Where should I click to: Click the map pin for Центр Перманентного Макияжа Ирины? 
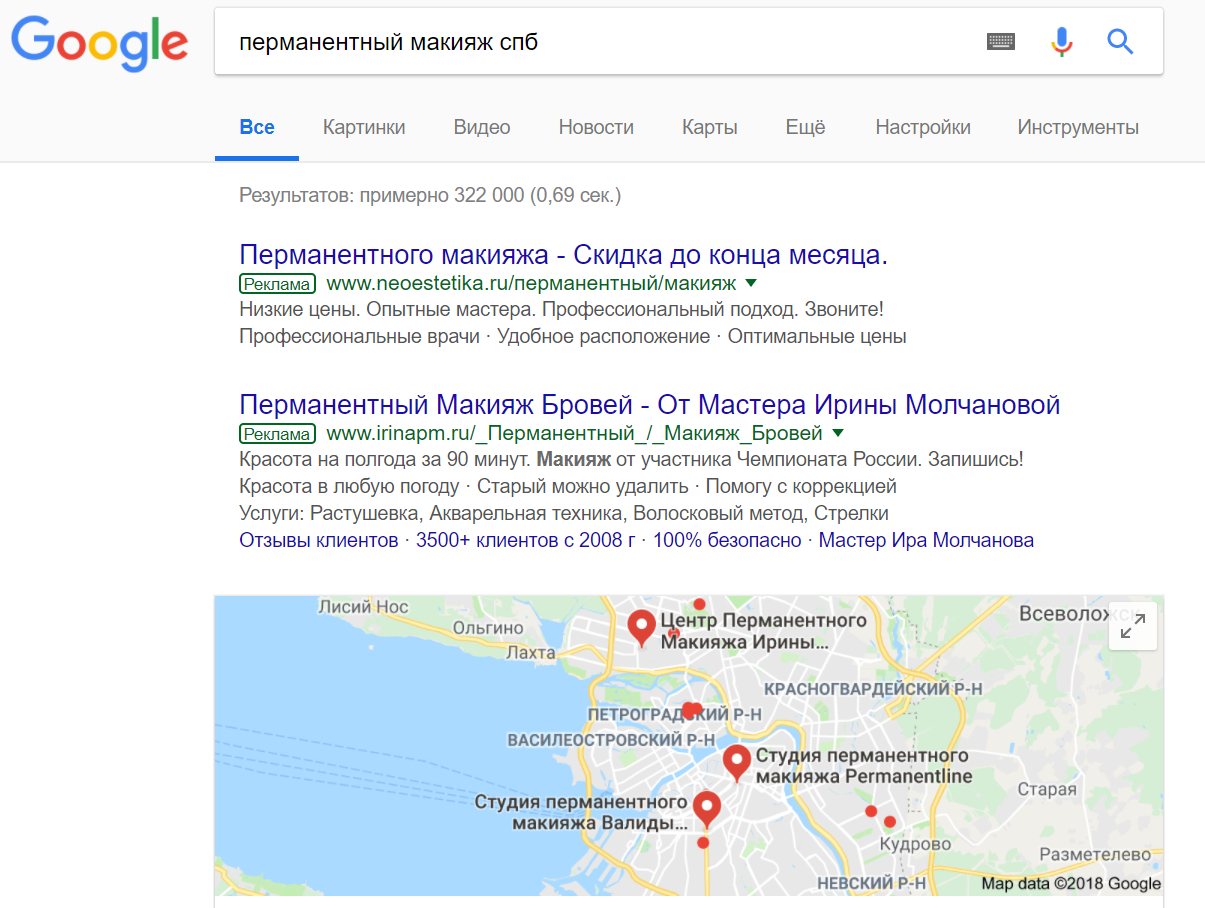[x=641, y=628]
